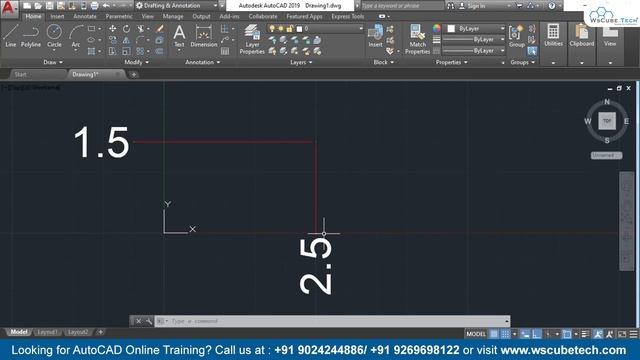Screen dimensions: 640x360
Task: Expand the Draw panel dropdown
Action: pyautogui.click(x=53, y=62)
